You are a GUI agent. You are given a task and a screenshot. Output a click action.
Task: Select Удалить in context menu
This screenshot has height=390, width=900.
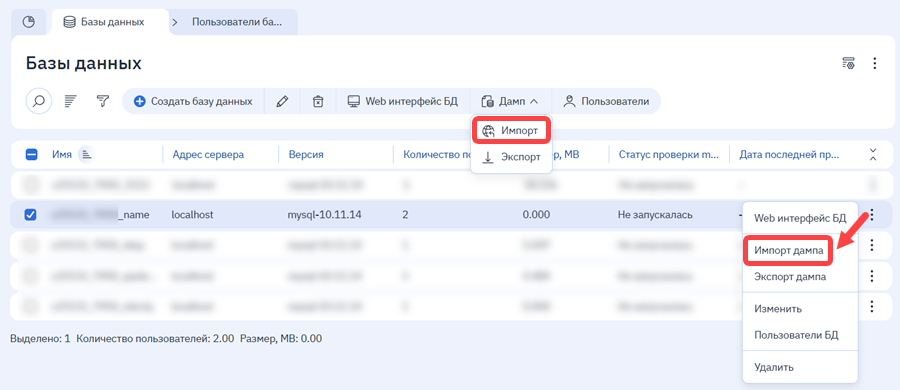(x=774, y=366)
